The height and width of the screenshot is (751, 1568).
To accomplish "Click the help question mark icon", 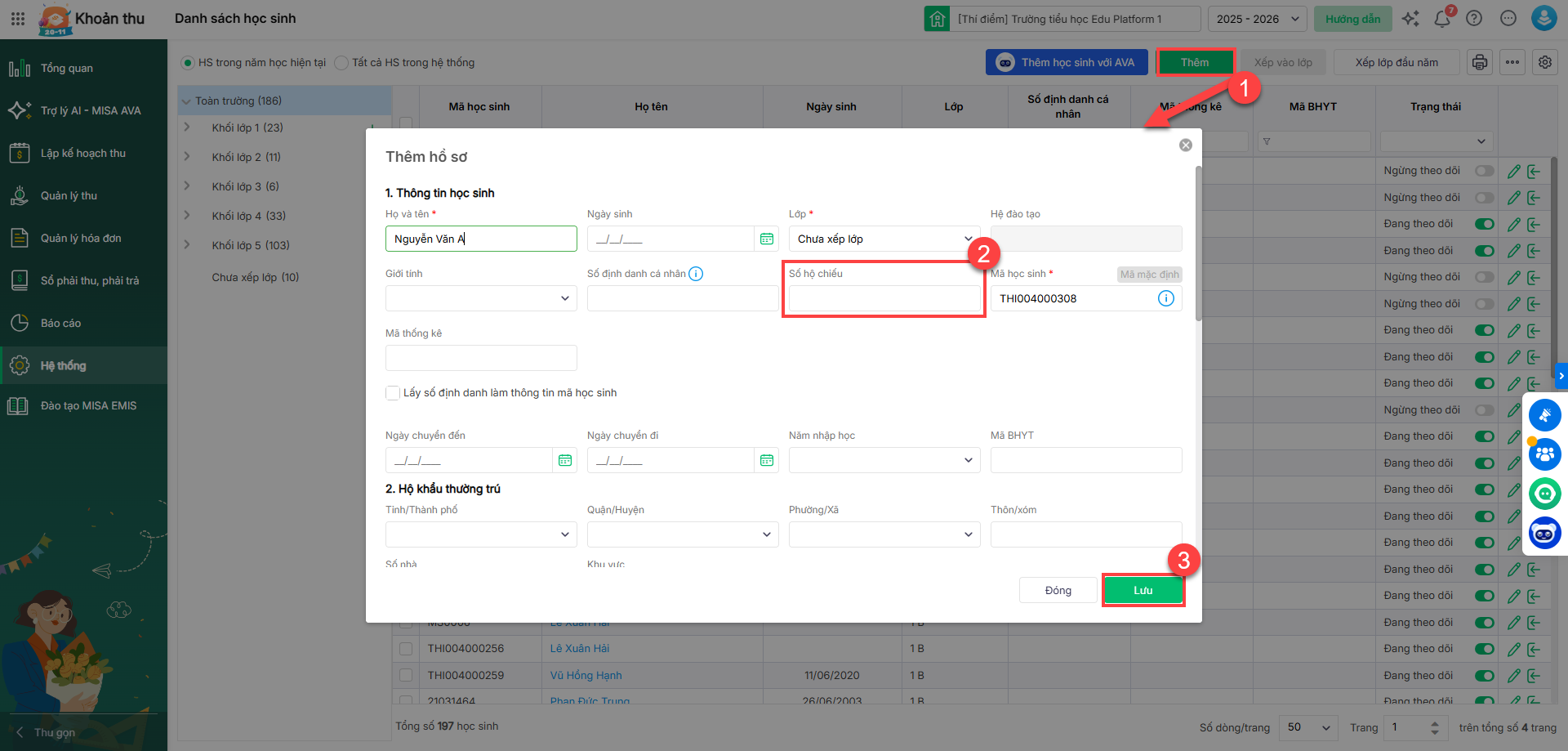I will pos(1474,19).
